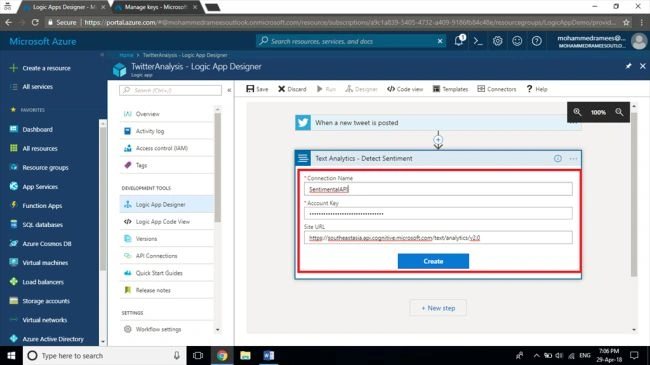The height and width of the screenshot is (365, 650).
Task: Reload the browser page
Action: click(35, 22)
